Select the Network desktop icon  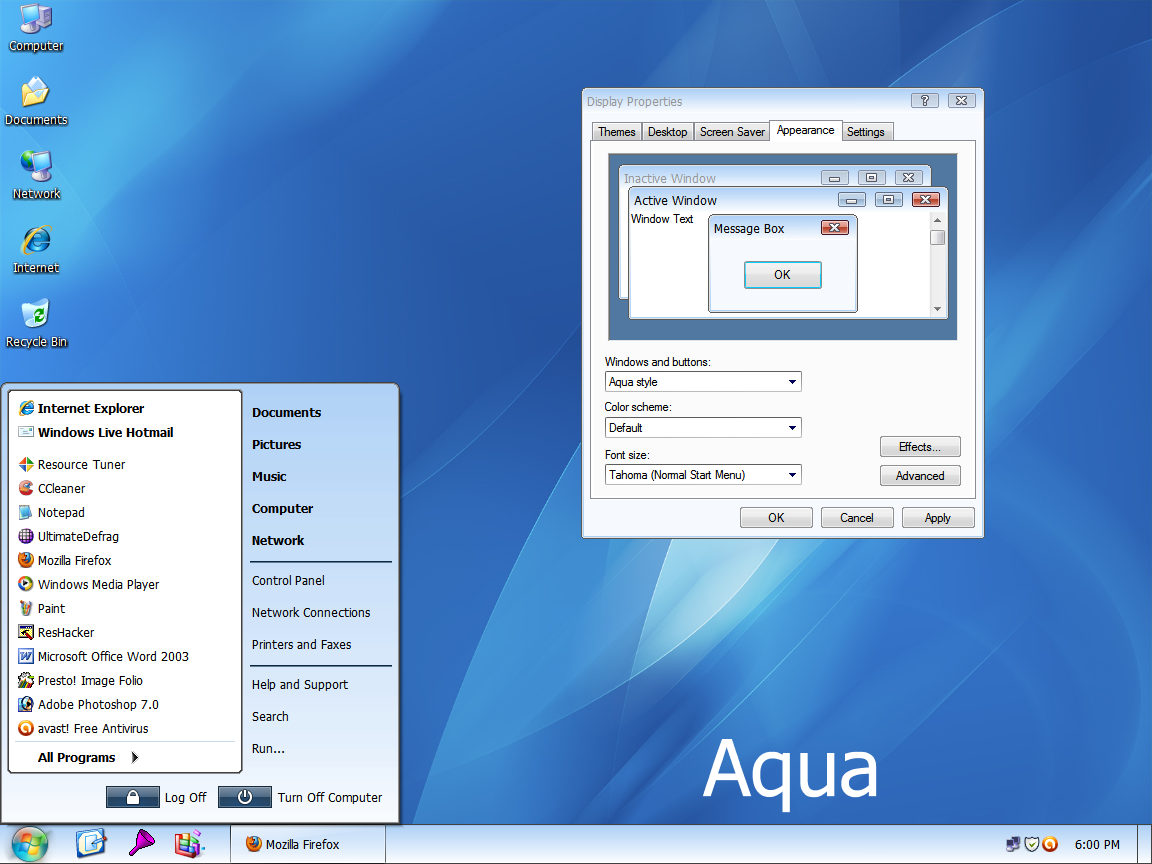pos(36,175)
